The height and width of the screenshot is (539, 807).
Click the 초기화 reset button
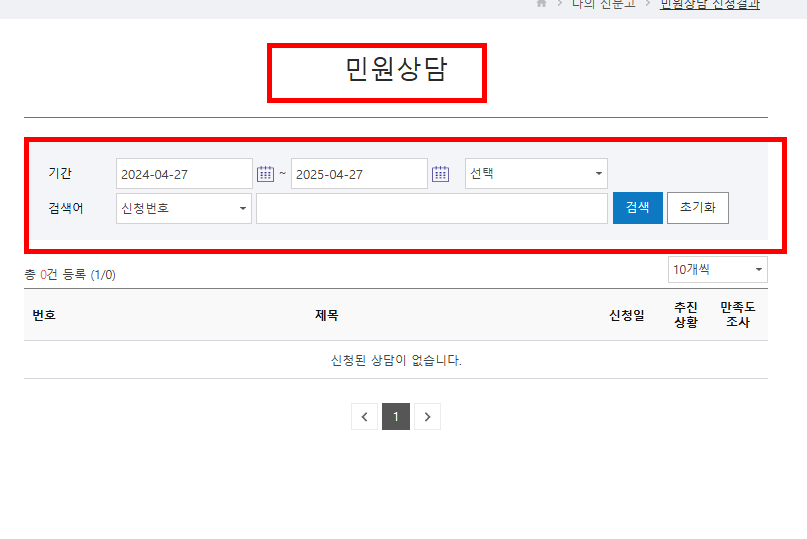tap(698, 207)
